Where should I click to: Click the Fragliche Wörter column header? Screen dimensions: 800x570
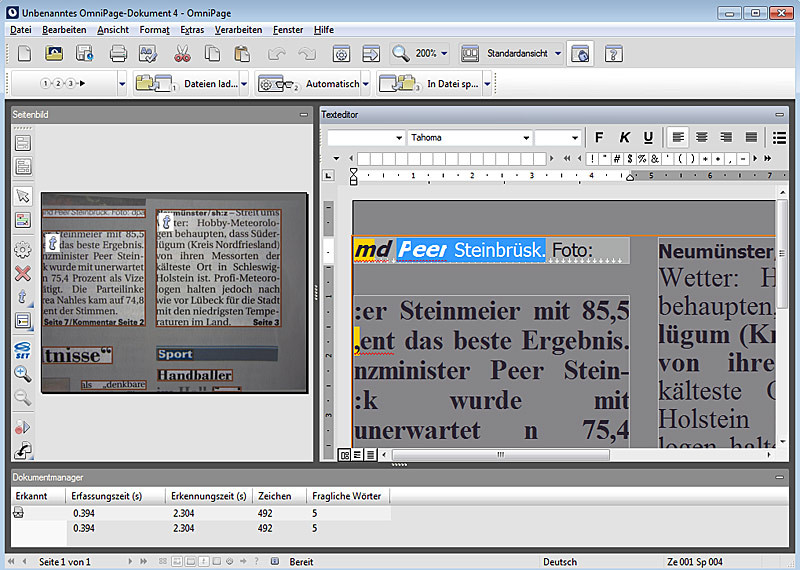(347, 496)
